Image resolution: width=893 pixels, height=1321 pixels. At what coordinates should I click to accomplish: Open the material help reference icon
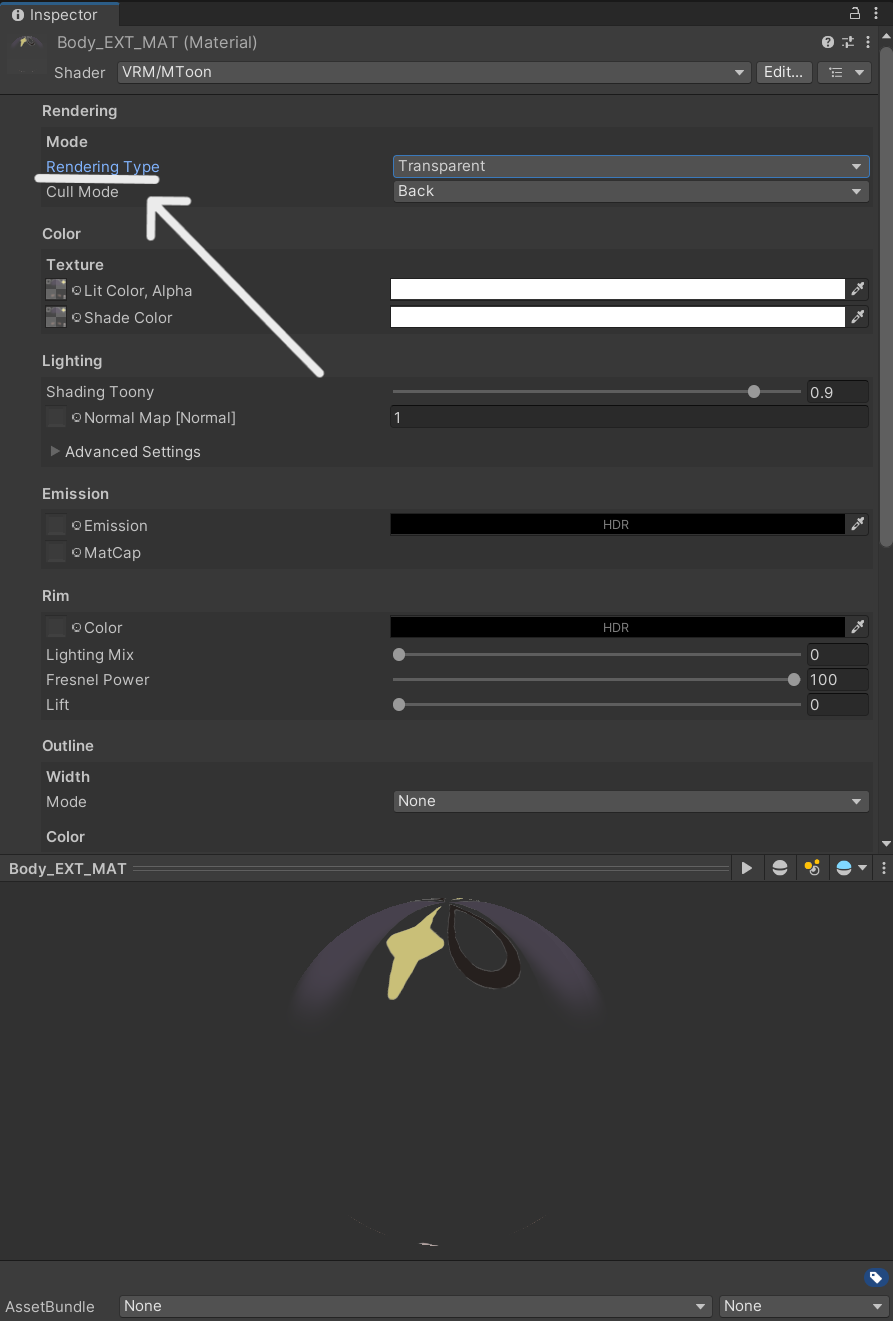(828, 42)
